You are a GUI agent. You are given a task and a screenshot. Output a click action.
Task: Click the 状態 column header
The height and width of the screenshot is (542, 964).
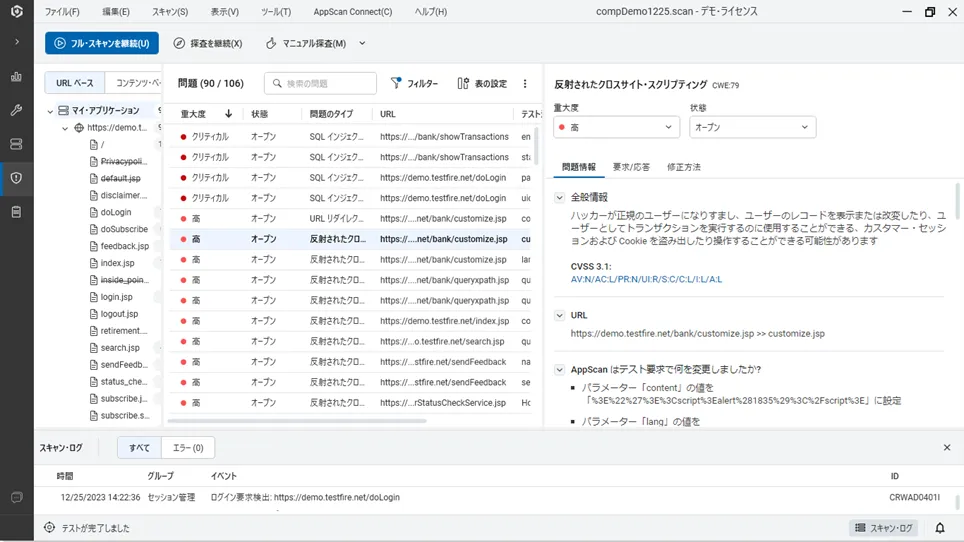click(x=259, y=114)
